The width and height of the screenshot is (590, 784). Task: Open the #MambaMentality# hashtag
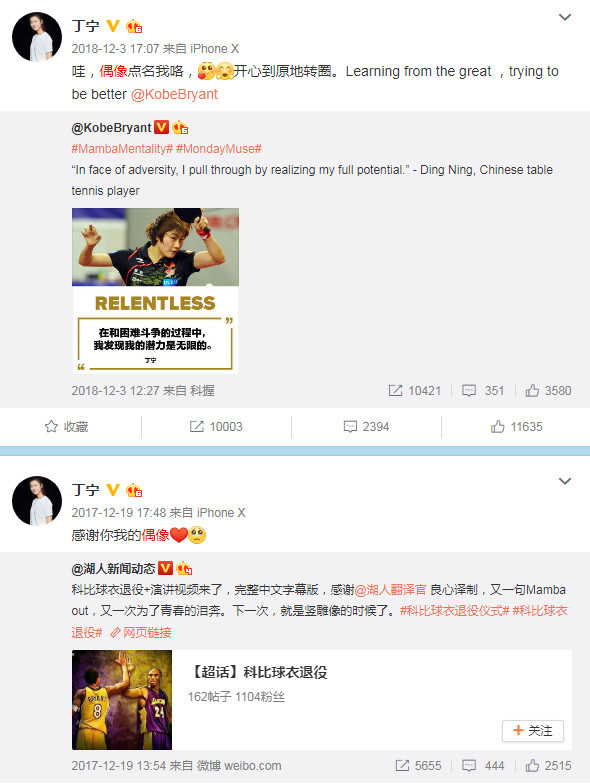[x=122, y=148]
